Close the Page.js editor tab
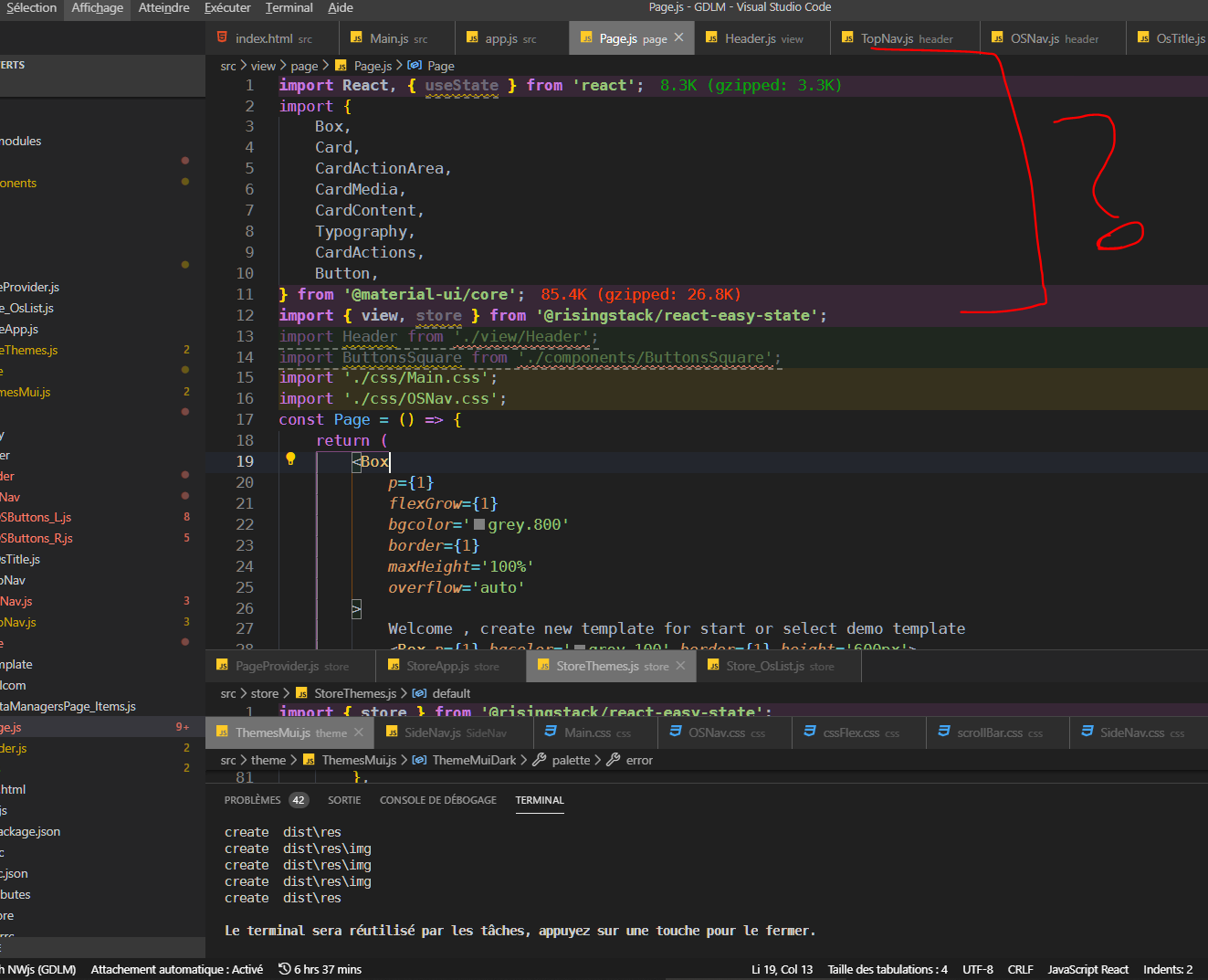This screenshot has width=1208, height=980. (x=678, y=37)
